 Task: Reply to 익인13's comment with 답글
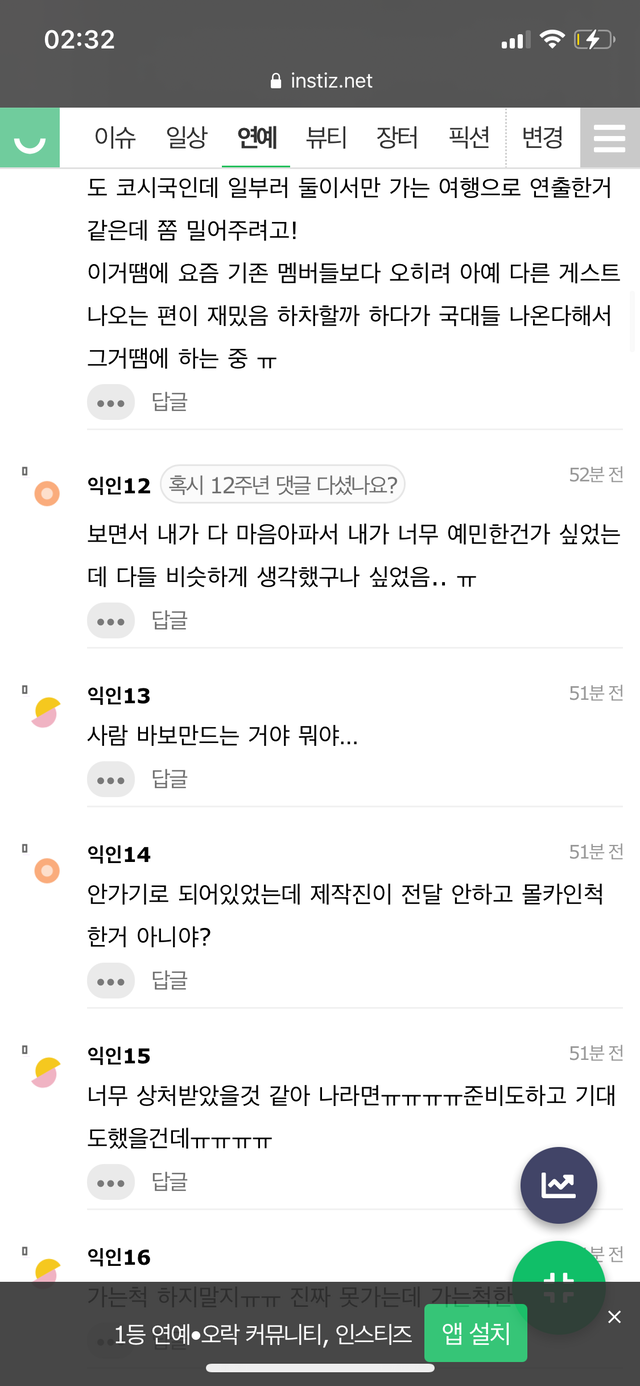(x=170, y=779)
